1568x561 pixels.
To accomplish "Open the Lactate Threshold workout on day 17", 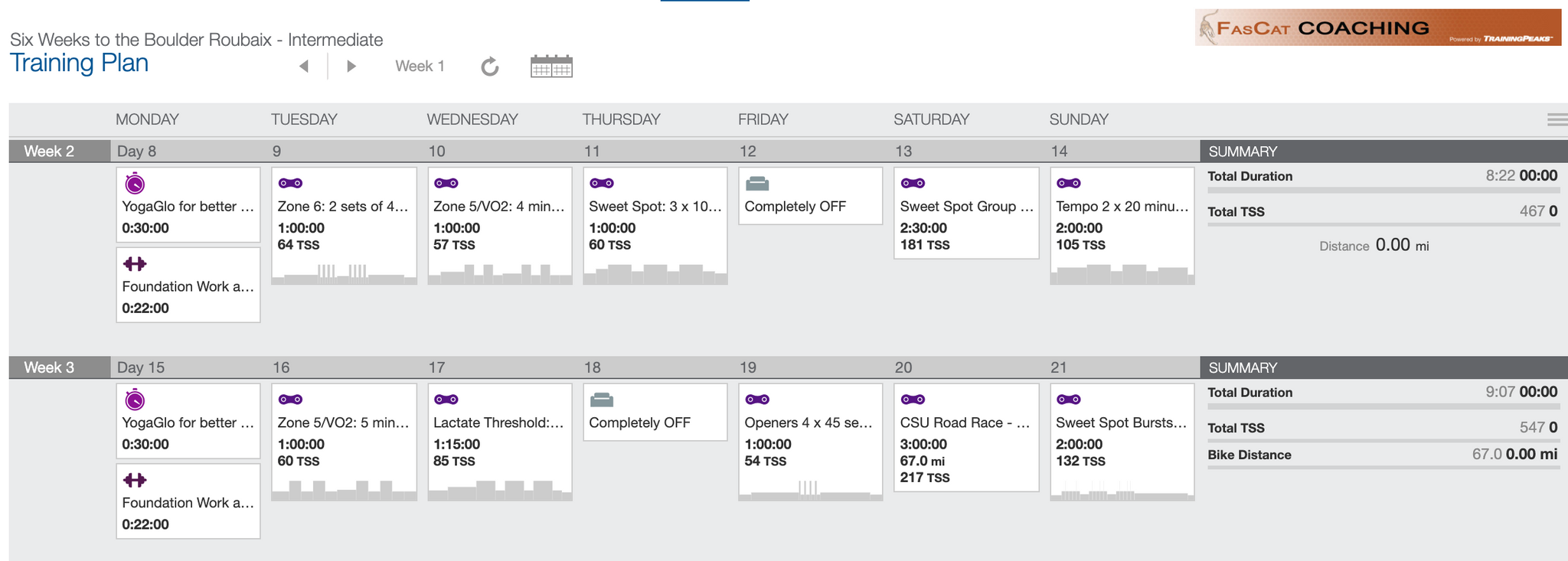I will pyautogui.click(x=500, y=442).
